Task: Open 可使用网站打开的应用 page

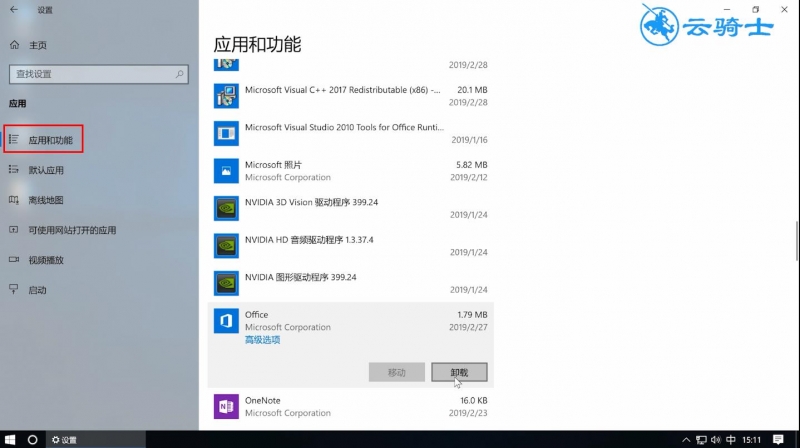Action: coord(72,230)
